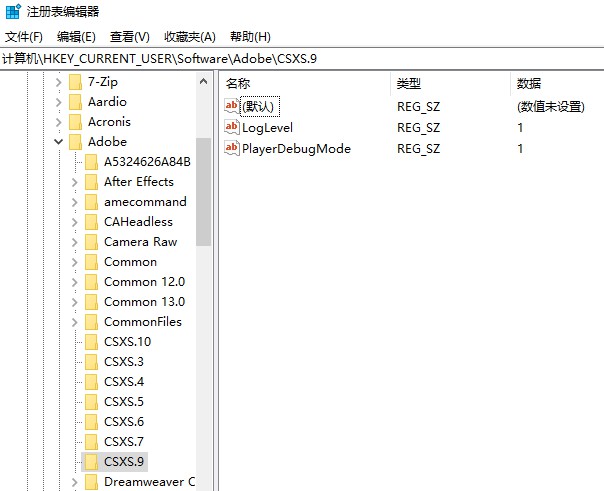Expand the After Effects key

point(75,182)
